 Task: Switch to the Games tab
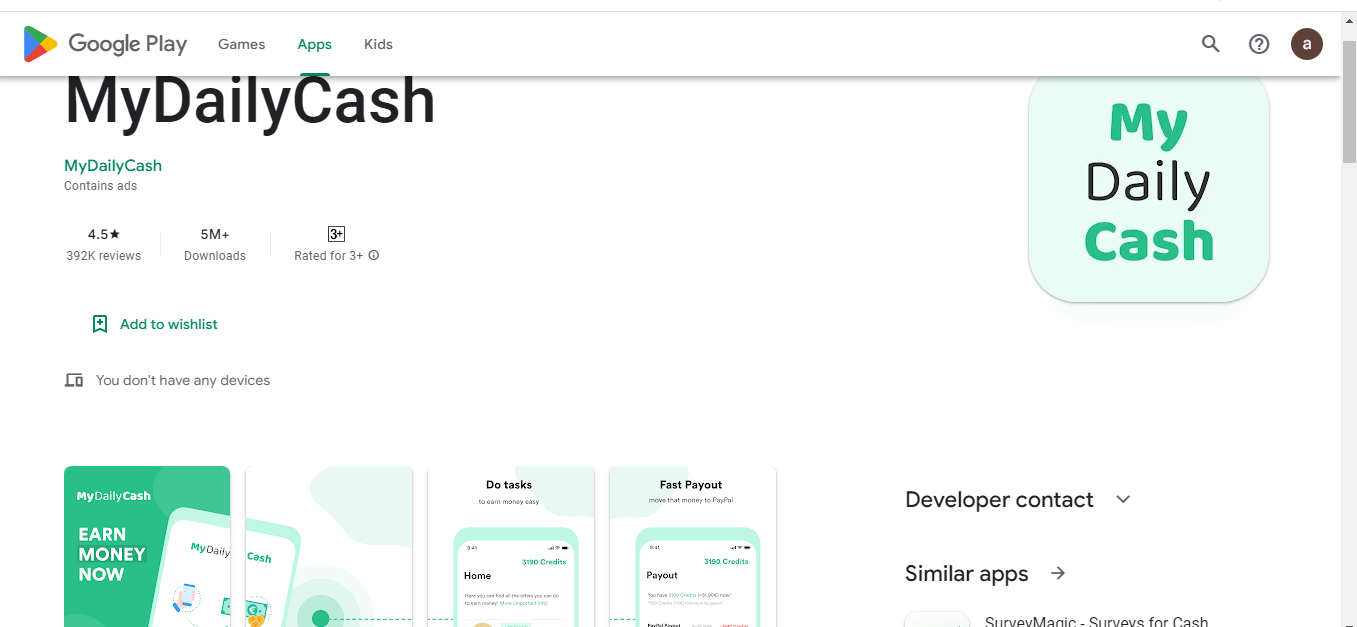pyautogui.click(x=241, y=44)
